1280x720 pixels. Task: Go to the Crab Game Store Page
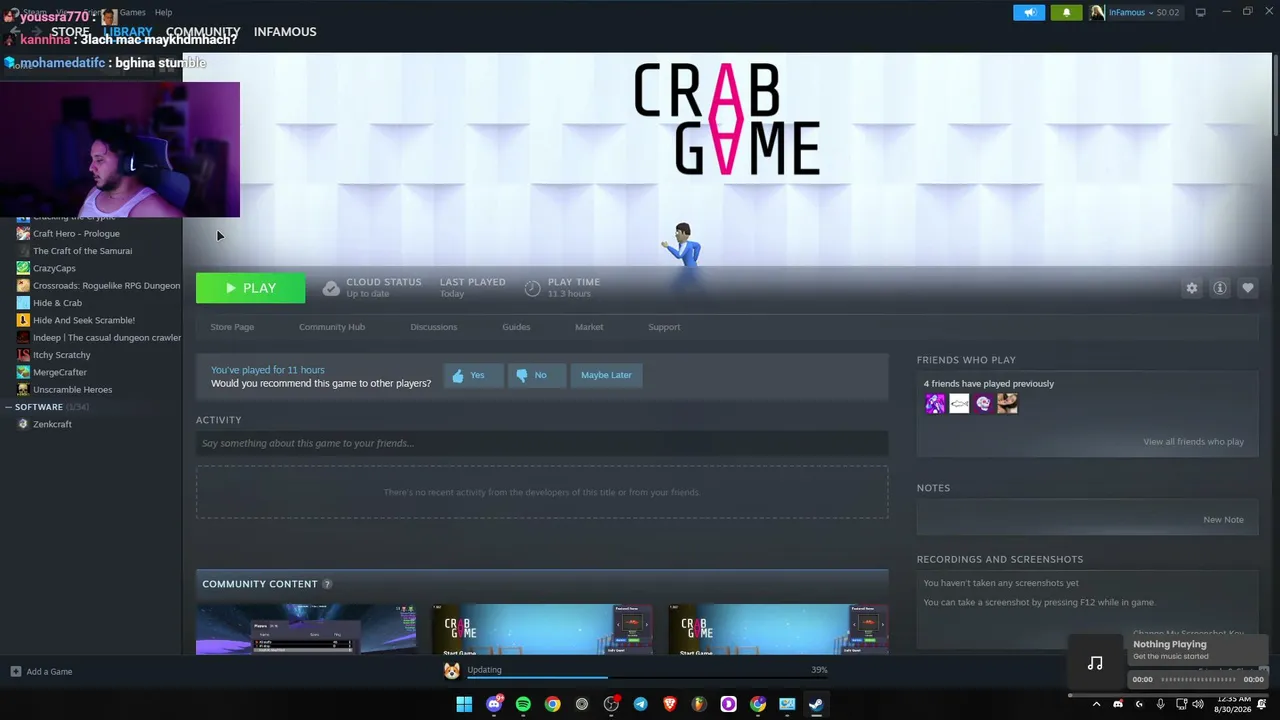[232, 327]
